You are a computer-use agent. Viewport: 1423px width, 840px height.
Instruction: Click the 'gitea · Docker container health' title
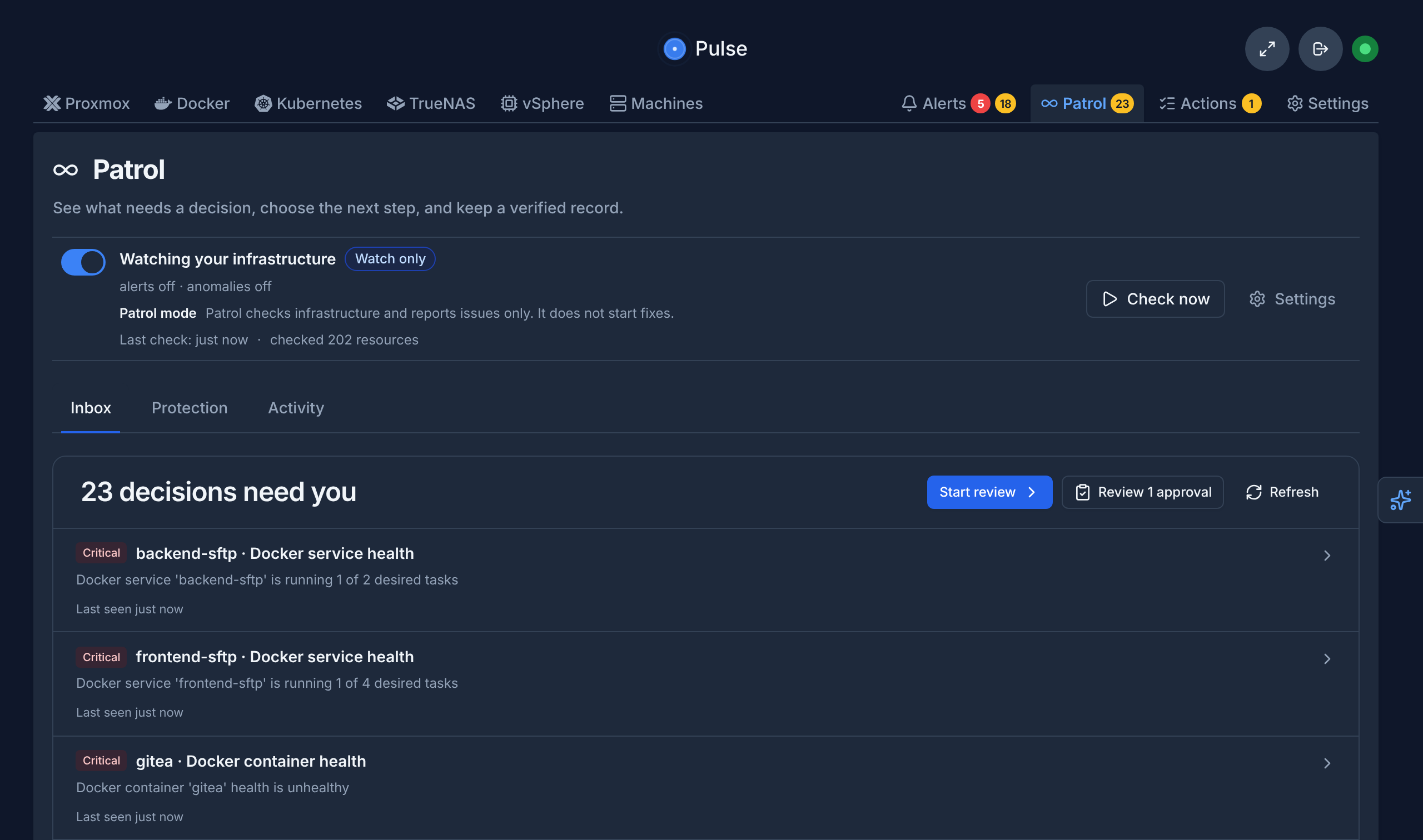click(x=251, y=761)
